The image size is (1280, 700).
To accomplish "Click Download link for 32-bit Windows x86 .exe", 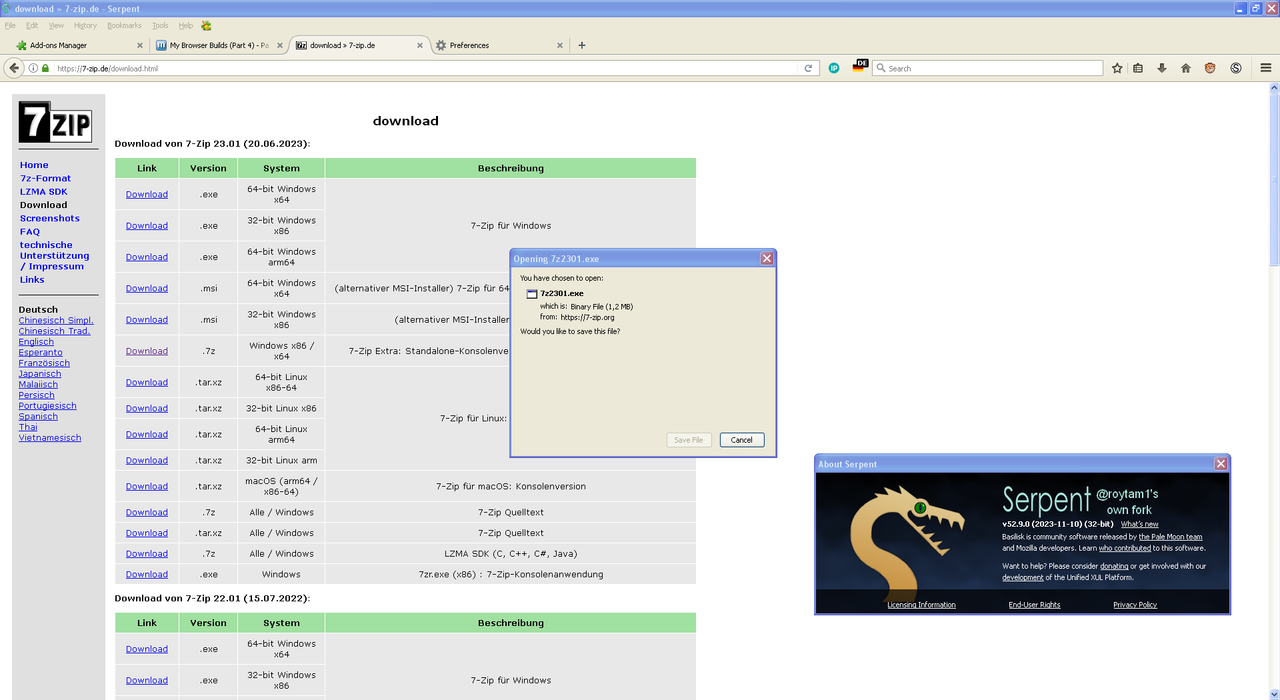I will pyautogui.click(x=147, y=225).
